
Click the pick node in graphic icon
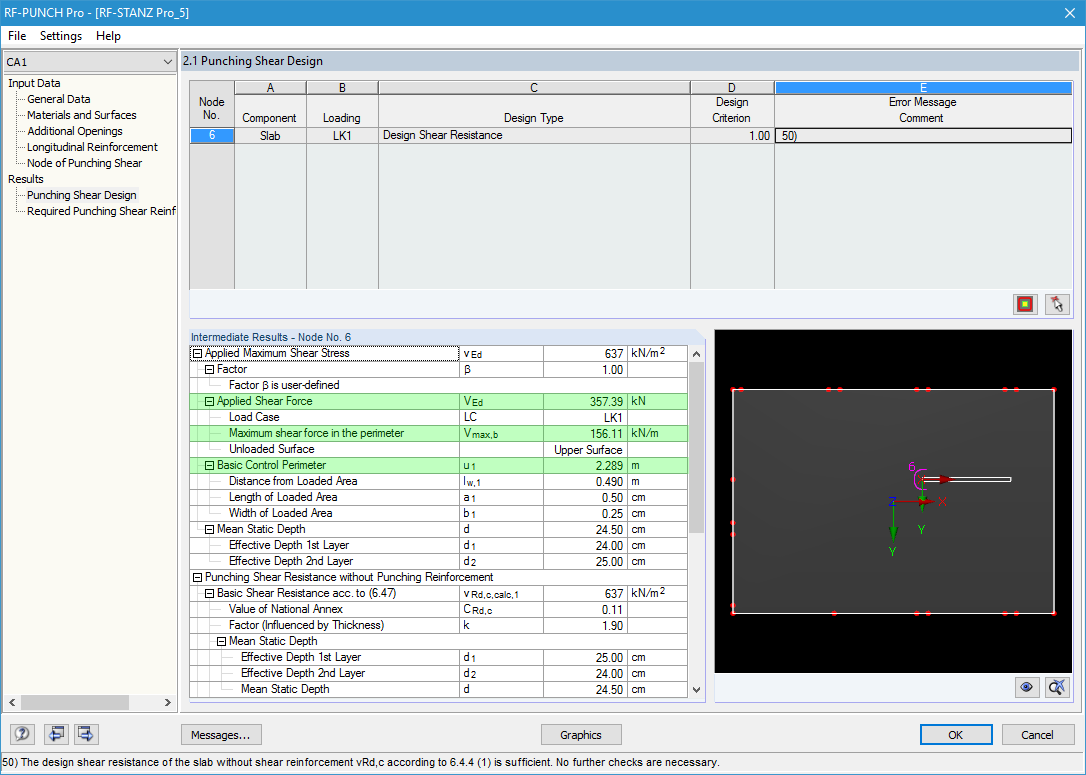pyautogui.click(x=1057, y=303)
